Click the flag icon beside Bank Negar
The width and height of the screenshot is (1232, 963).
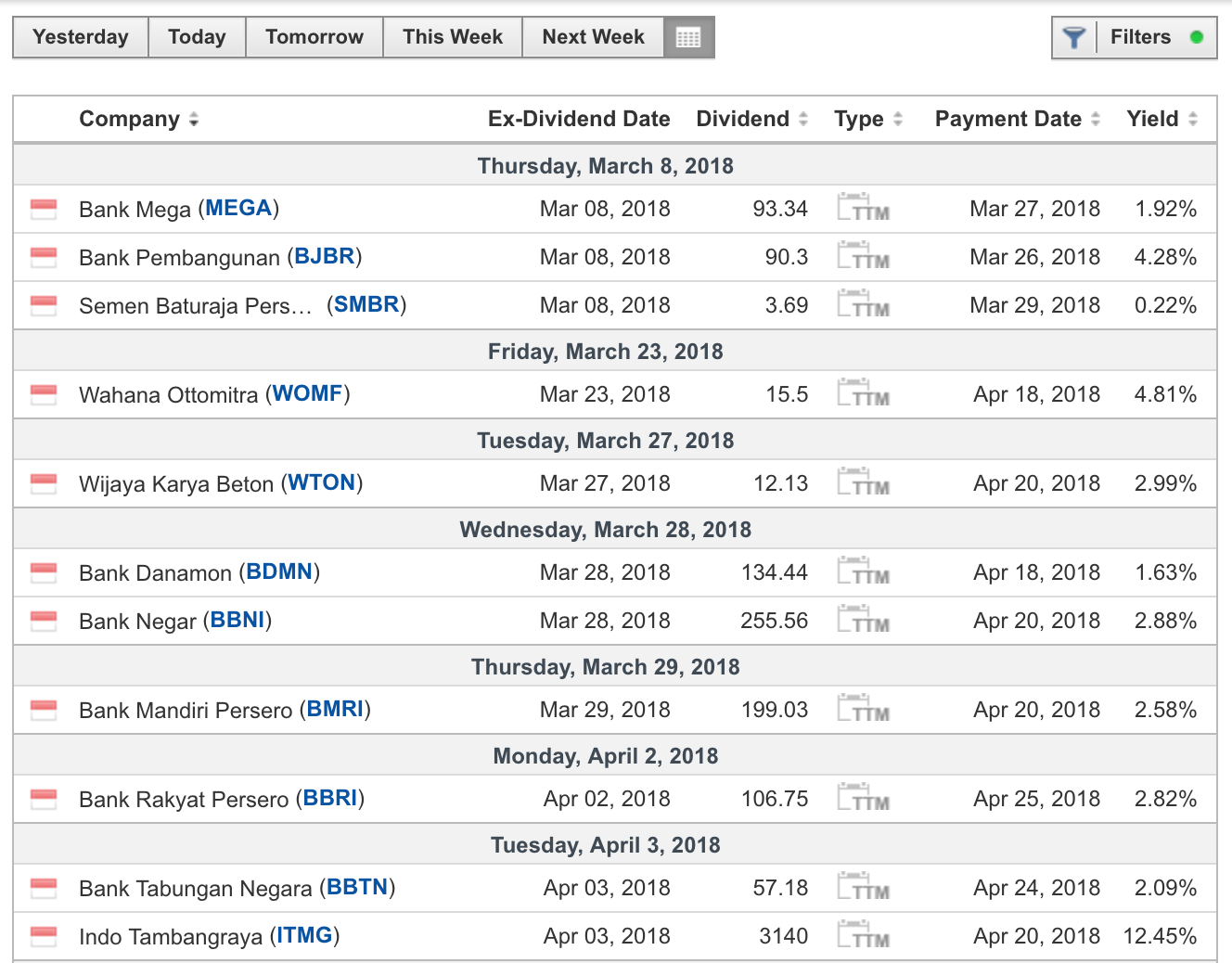point(44,621)
